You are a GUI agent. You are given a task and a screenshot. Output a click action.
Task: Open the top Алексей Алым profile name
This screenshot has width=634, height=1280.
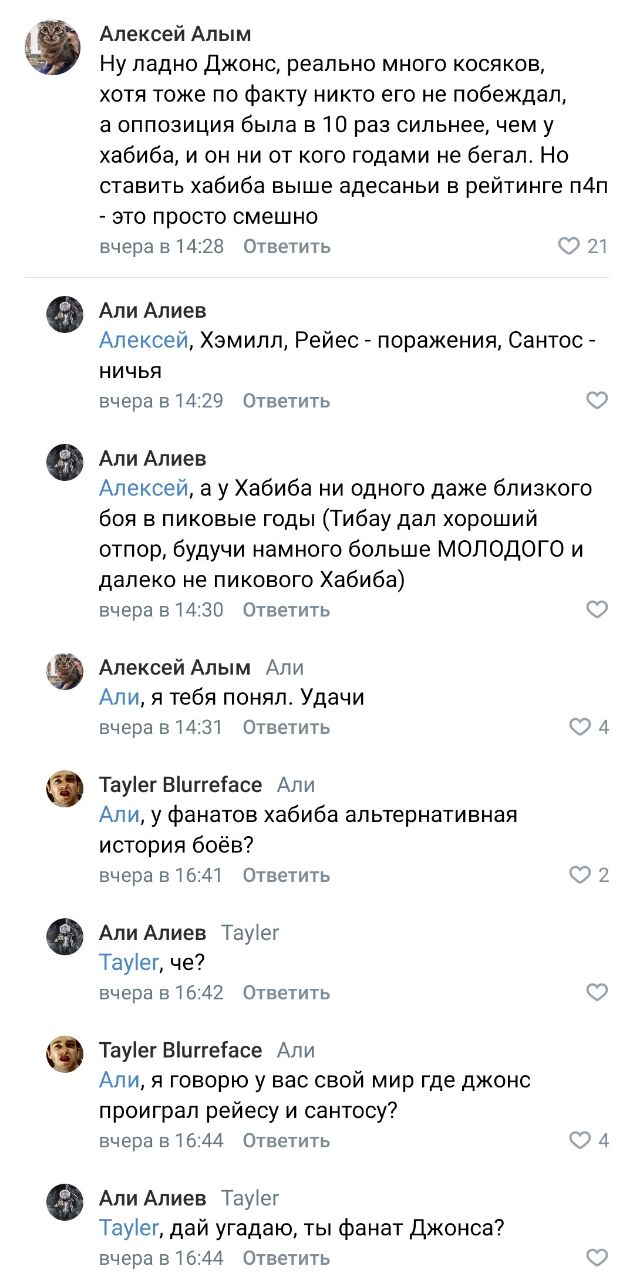(x=175, y=35)
